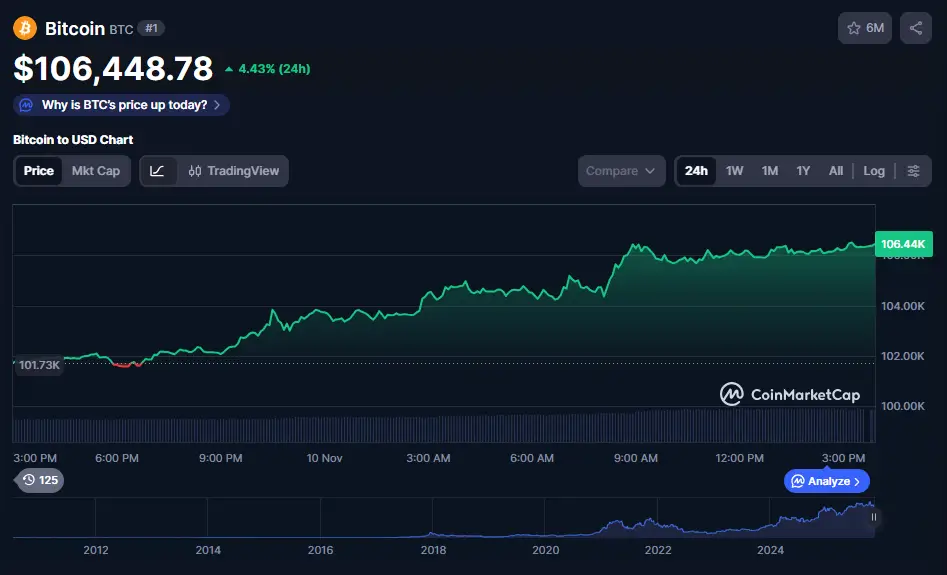The height and width of the screenshot is (575, 947).
Task: Expand the Compare dropdown
Action: 621,171
